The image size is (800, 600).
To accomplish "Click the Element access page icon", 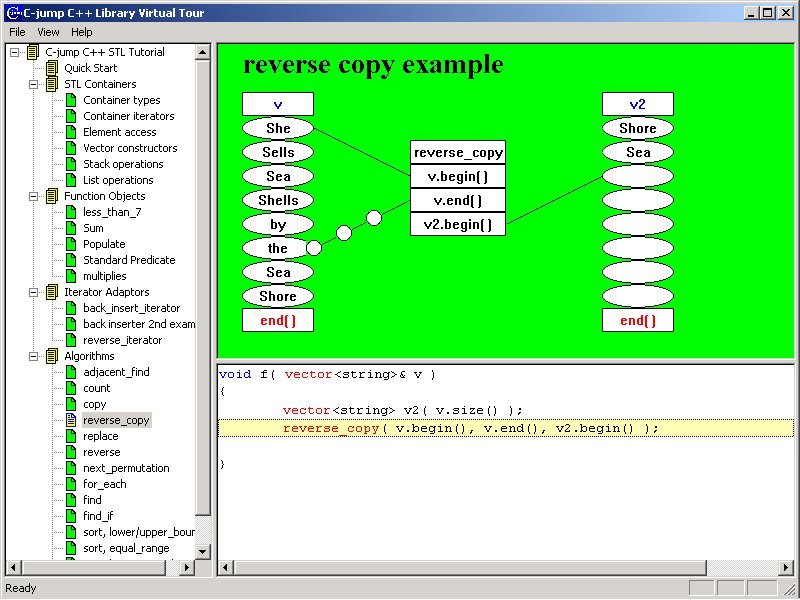I will click(71, 132).
